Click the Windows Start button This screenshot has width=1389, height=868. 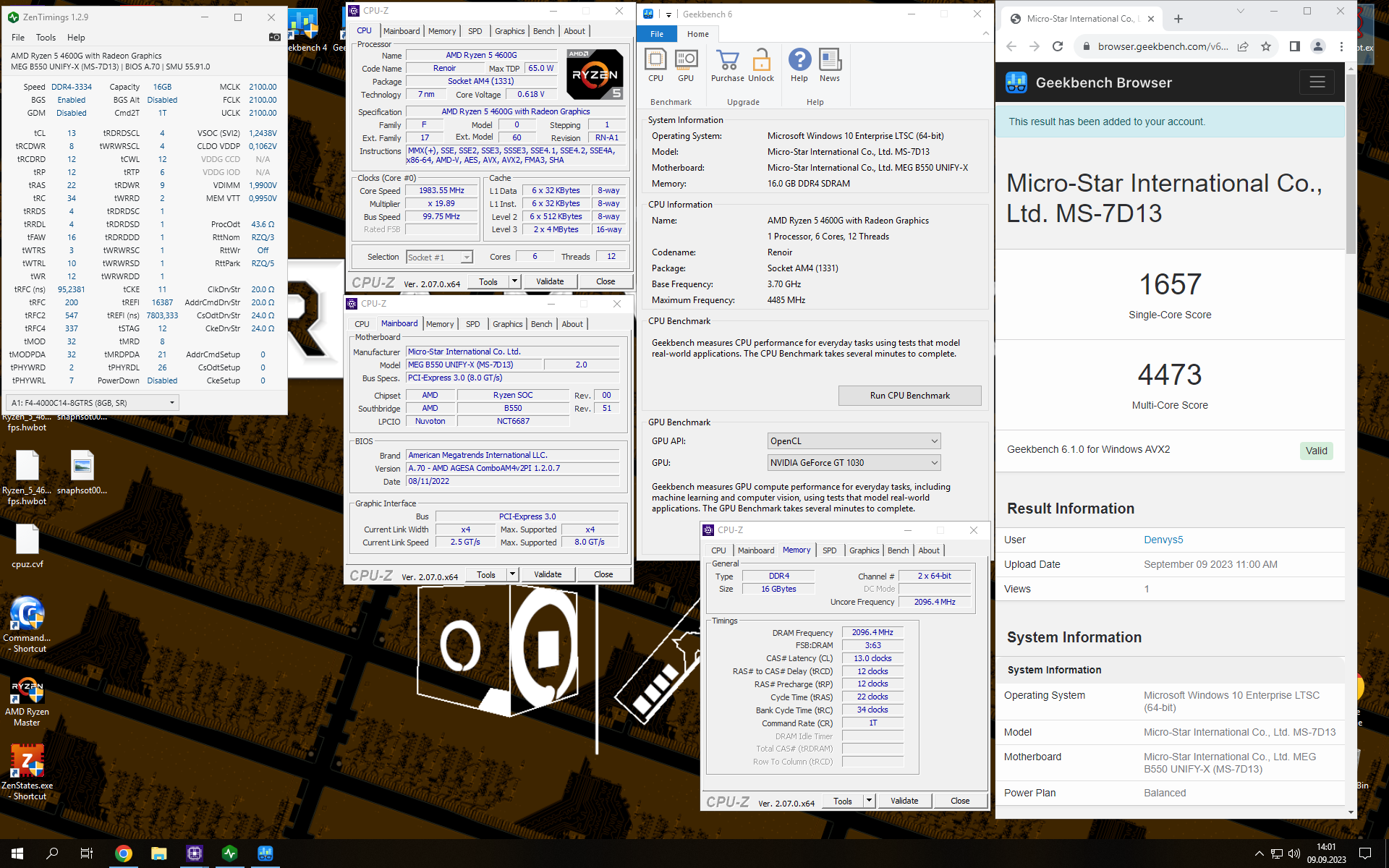(17, 854)
